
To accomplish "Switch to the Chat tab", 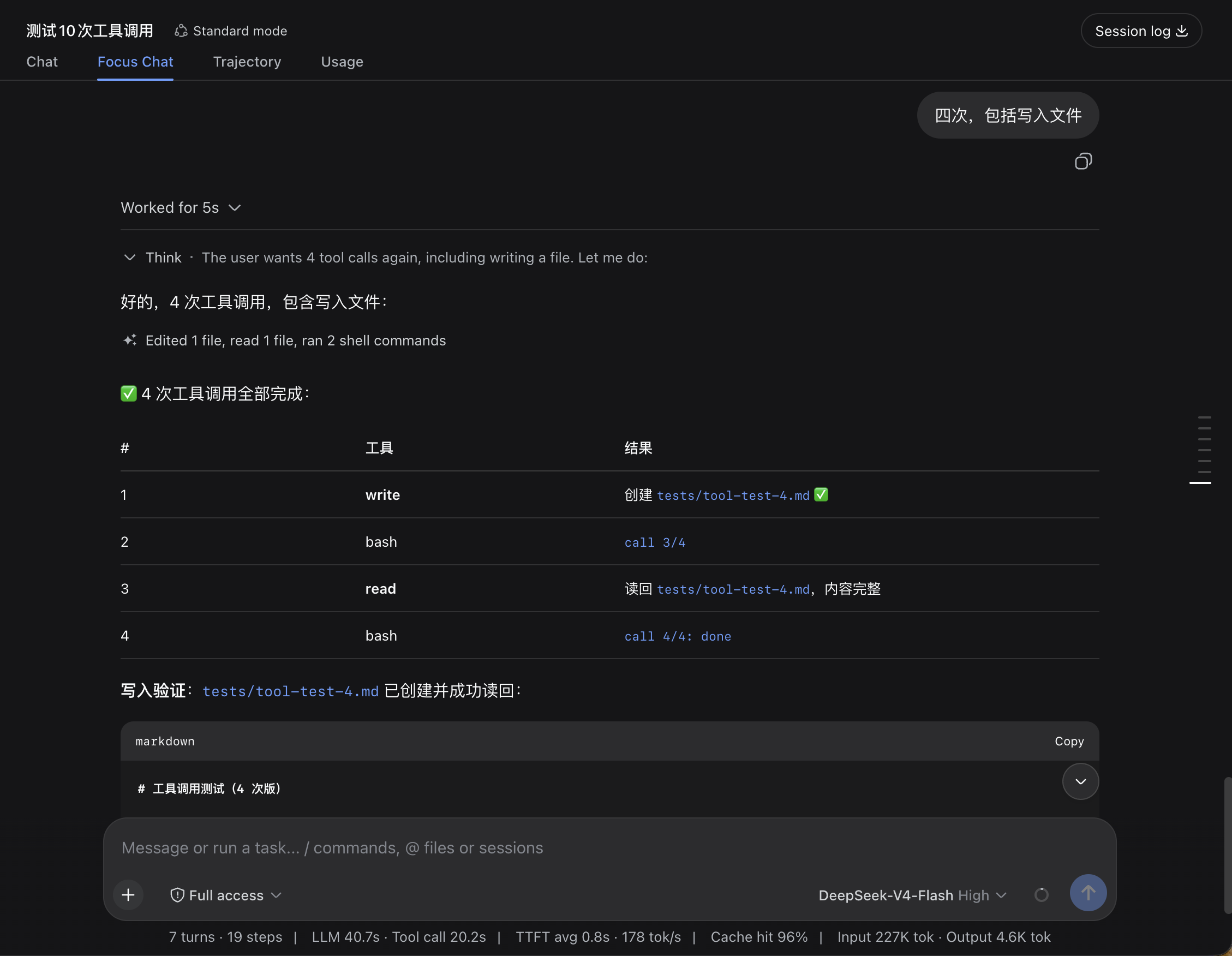I will point(43,62).
